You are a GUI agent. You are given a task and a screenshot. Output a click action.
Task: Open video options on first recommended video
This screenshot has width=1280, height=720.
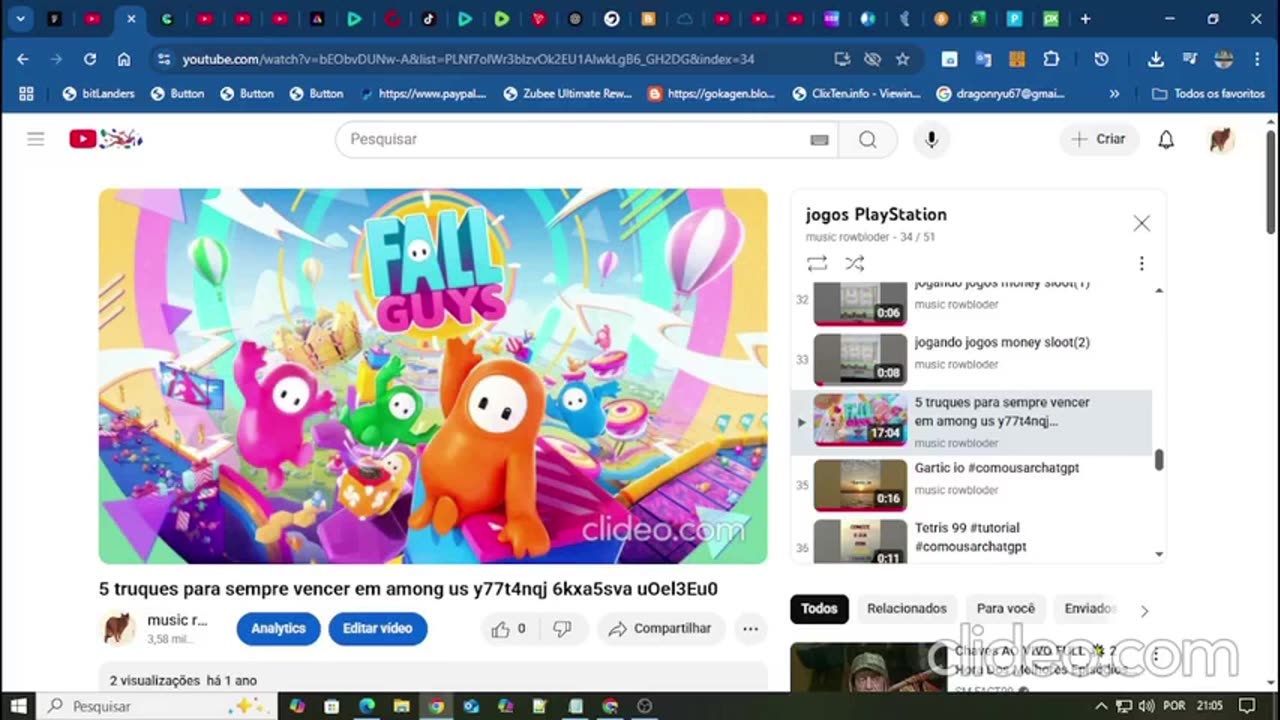tap(1156, 656)
